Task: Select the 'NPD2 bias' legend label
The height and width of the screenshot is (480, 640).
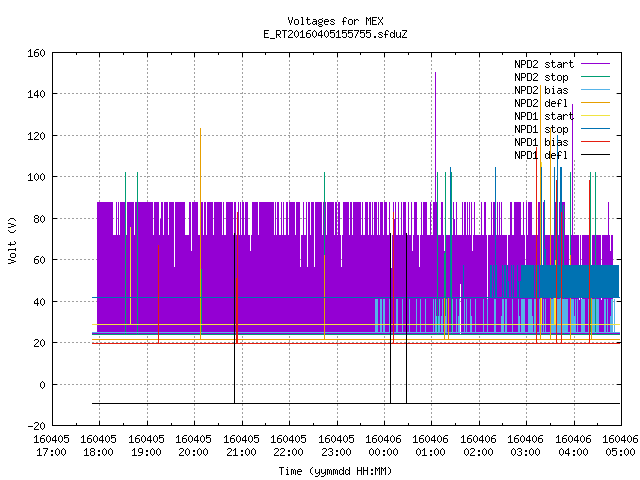Action: click(541, 90)
